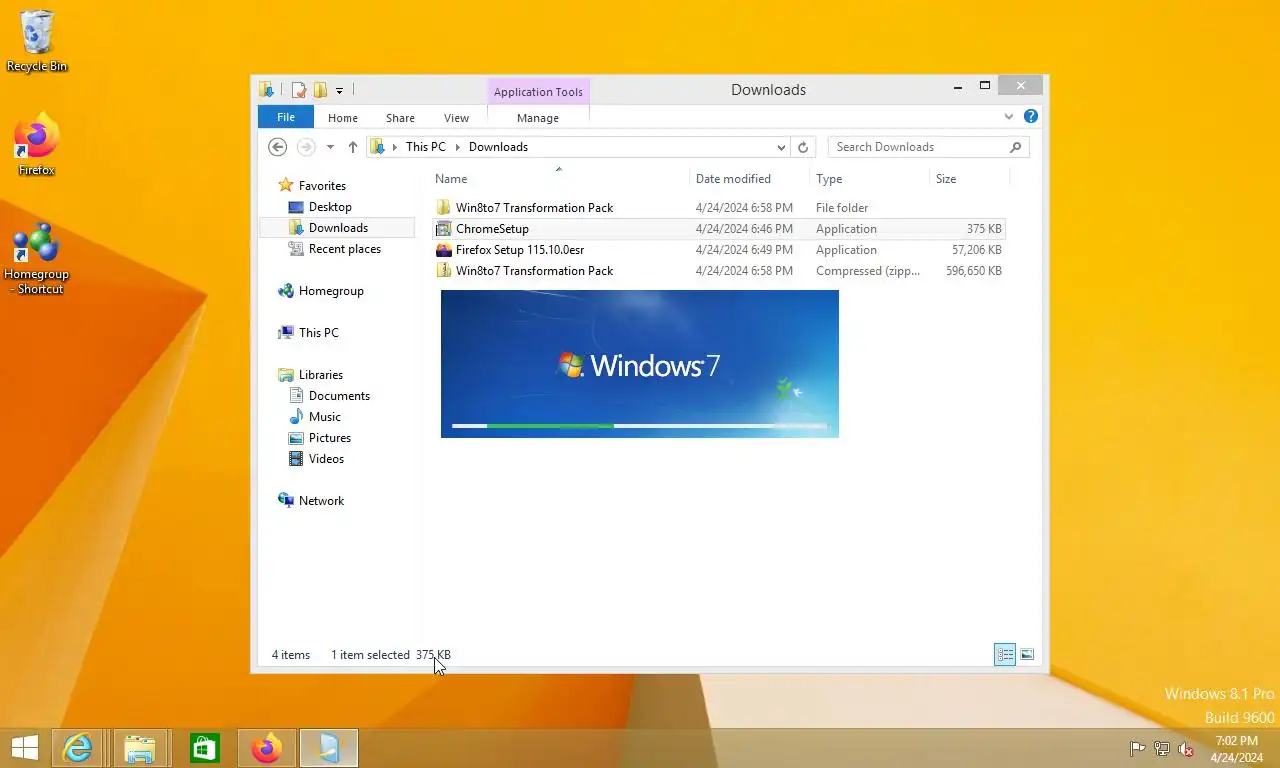The height and width of the screenshot is (768, 1280).
Task: Click the 57,206 KB size cell
Action: (976, 250)
